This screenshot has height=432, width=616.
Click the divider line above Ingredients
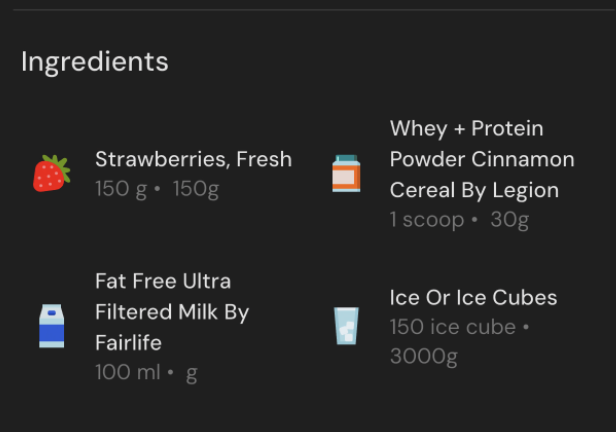click(x=308, y=10)
